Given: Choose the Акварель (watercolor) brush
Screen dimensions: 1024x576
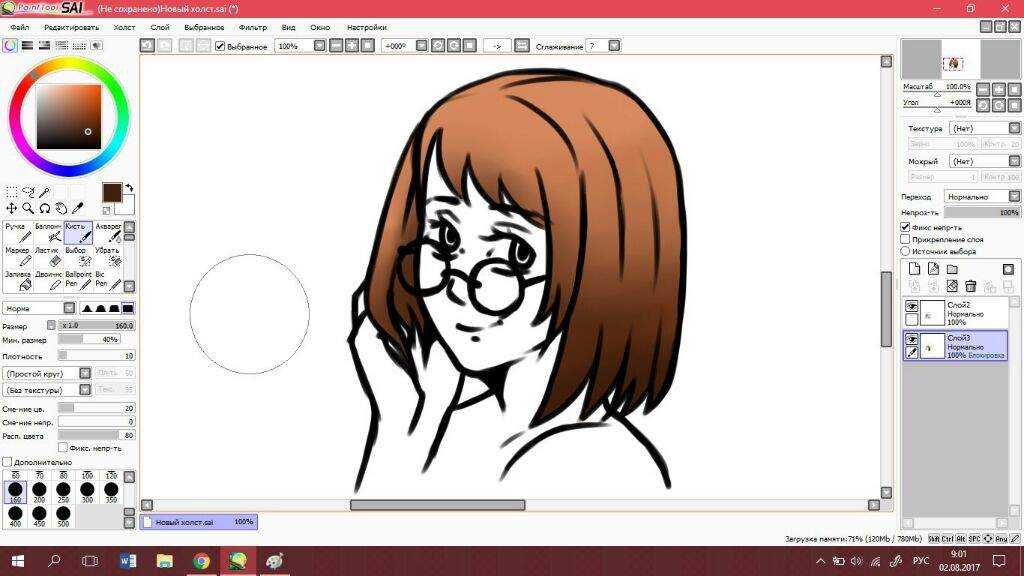Looking at the screenshot, I should pos(108,232).
